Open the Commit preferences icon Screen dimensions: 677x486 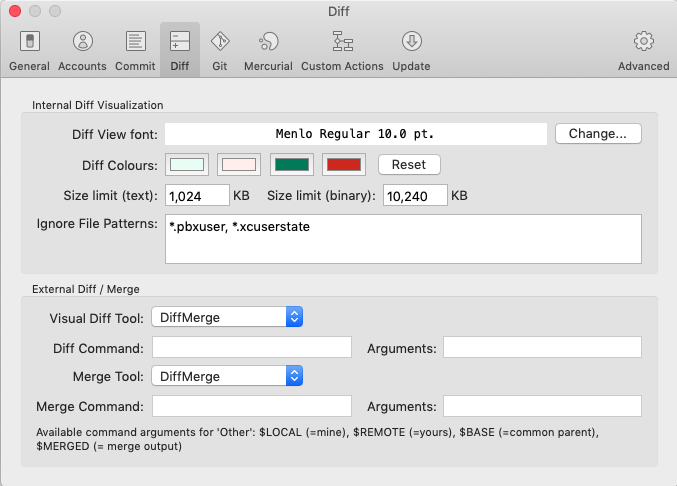[x=136, y=42]
